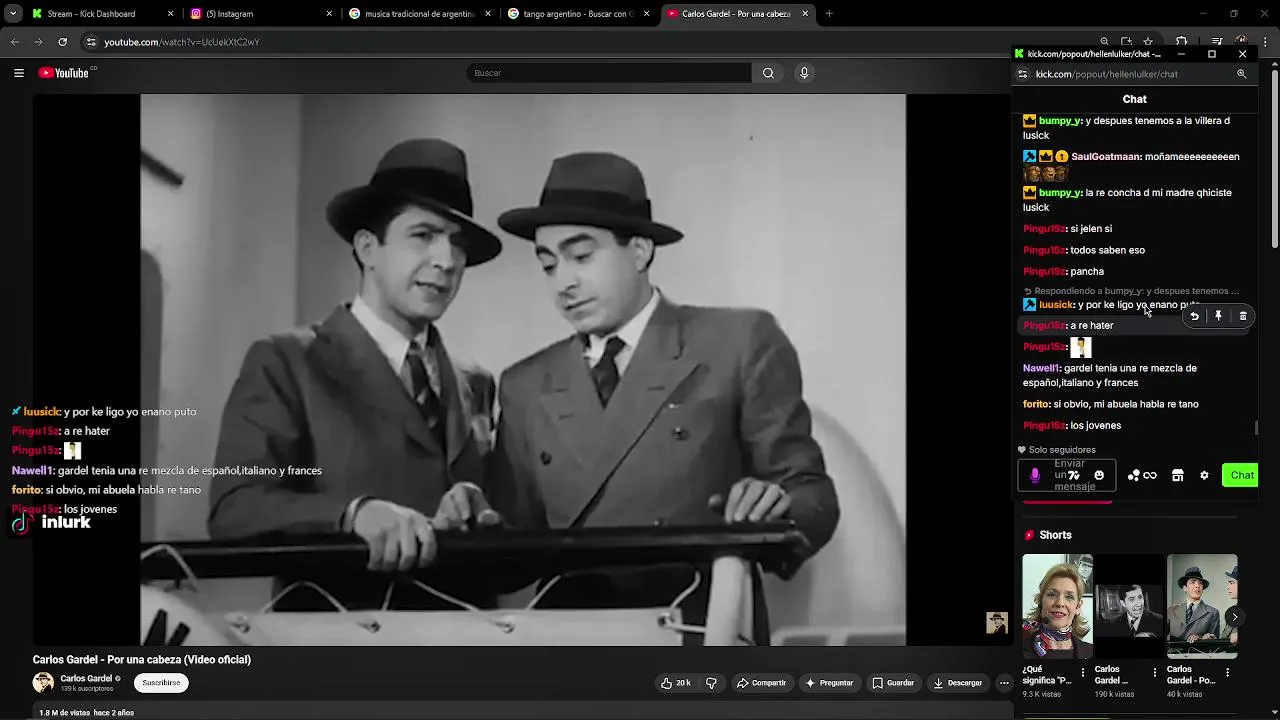Click the kick.com popout chat URL

click(x=1107, y=74)
